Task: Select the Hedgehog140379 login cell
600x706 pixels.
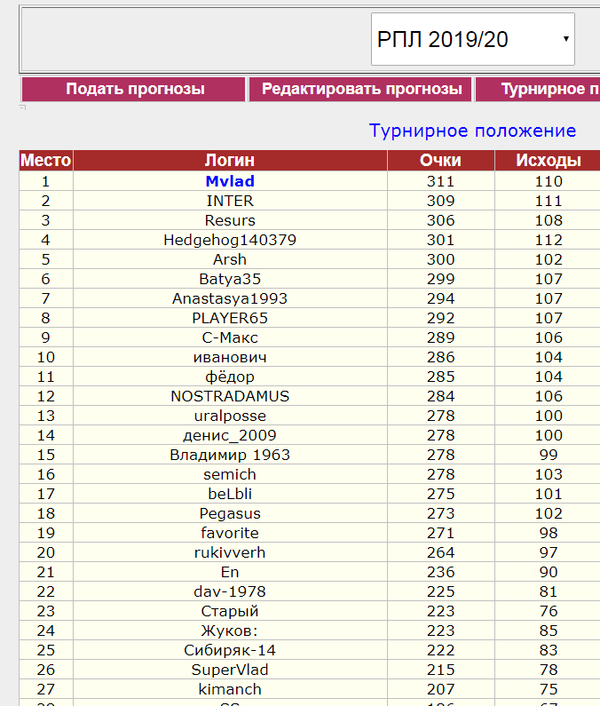Action: click(x=230, y=240)
